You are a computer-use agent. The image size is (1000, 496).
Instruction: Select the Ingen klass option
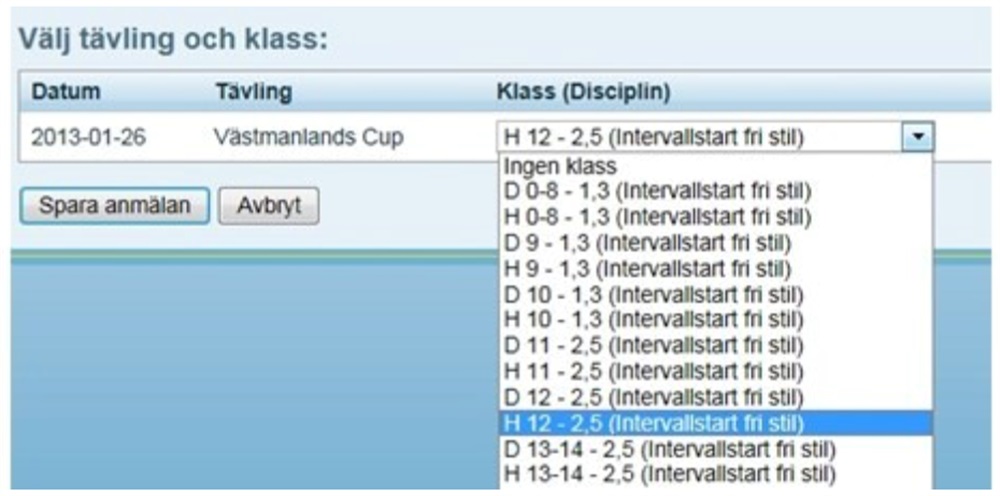pos(716,166)
